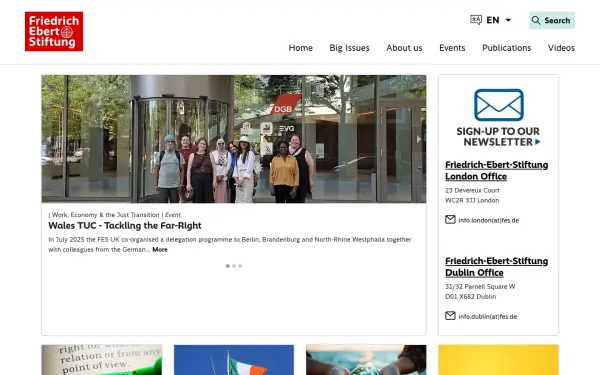The width and height of the screenshot is (600, 375).
Task: Click the 'D01 X682 Dublin' text
Action: tap(470, 297)
